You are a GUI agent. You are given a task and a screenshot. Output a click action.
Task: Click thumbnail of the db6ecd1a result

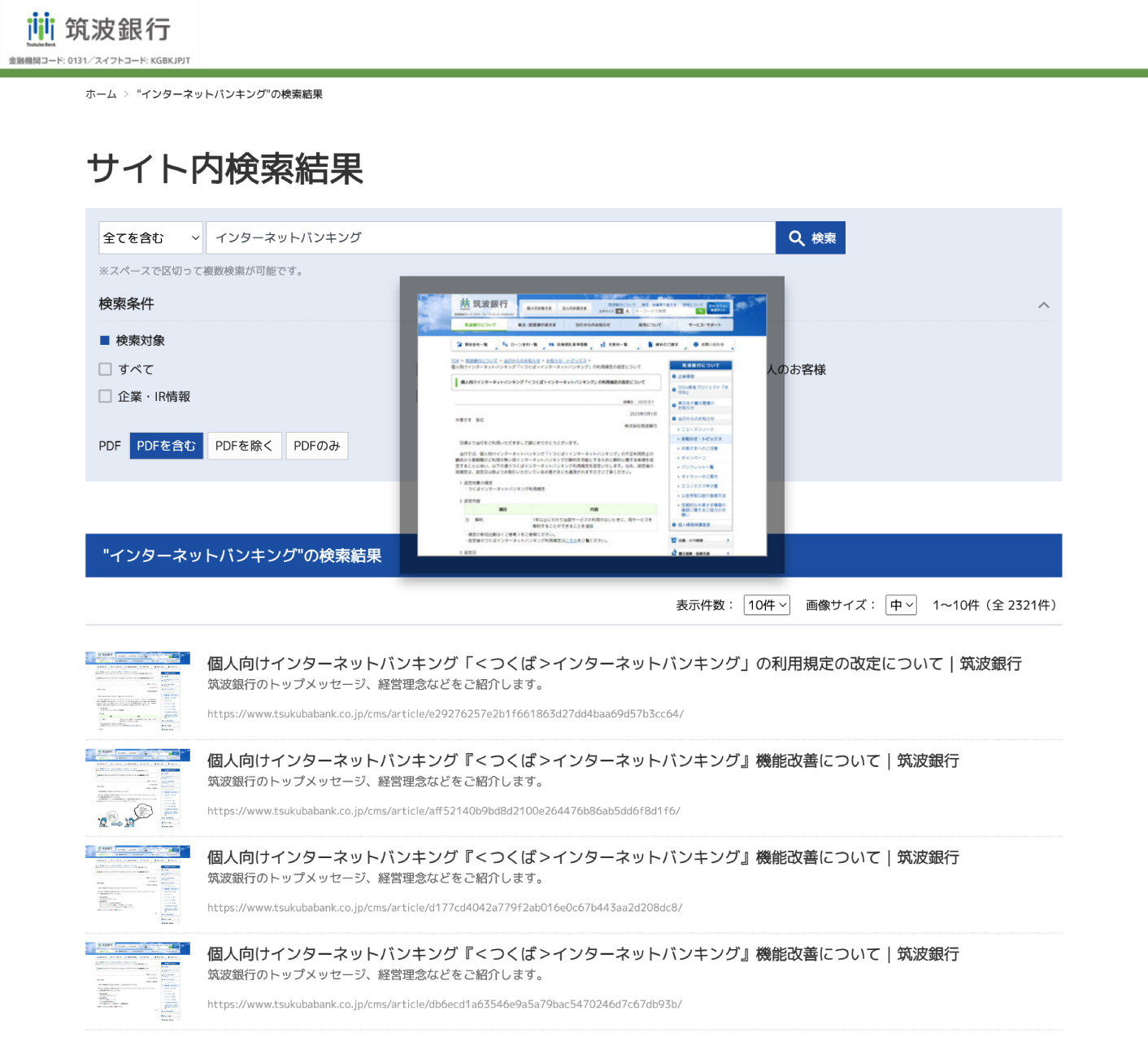(137, 982)
